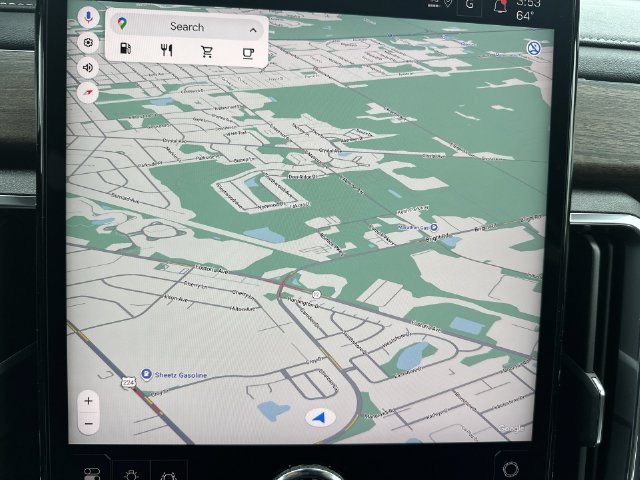Tap the route 12 road shield

click(x=316, y=294)
